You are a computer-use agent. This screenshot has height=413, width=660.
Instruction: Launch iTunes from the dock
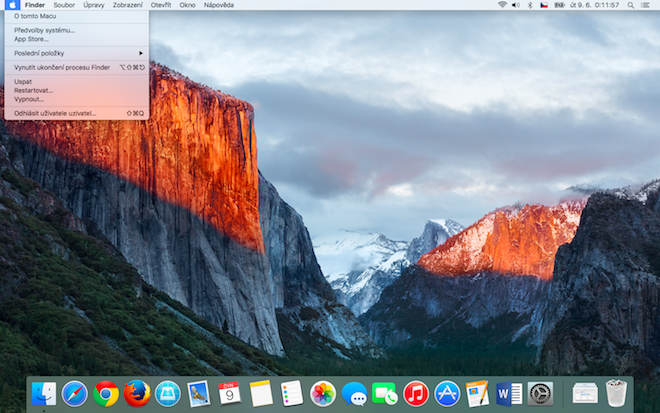coord(416,394)
